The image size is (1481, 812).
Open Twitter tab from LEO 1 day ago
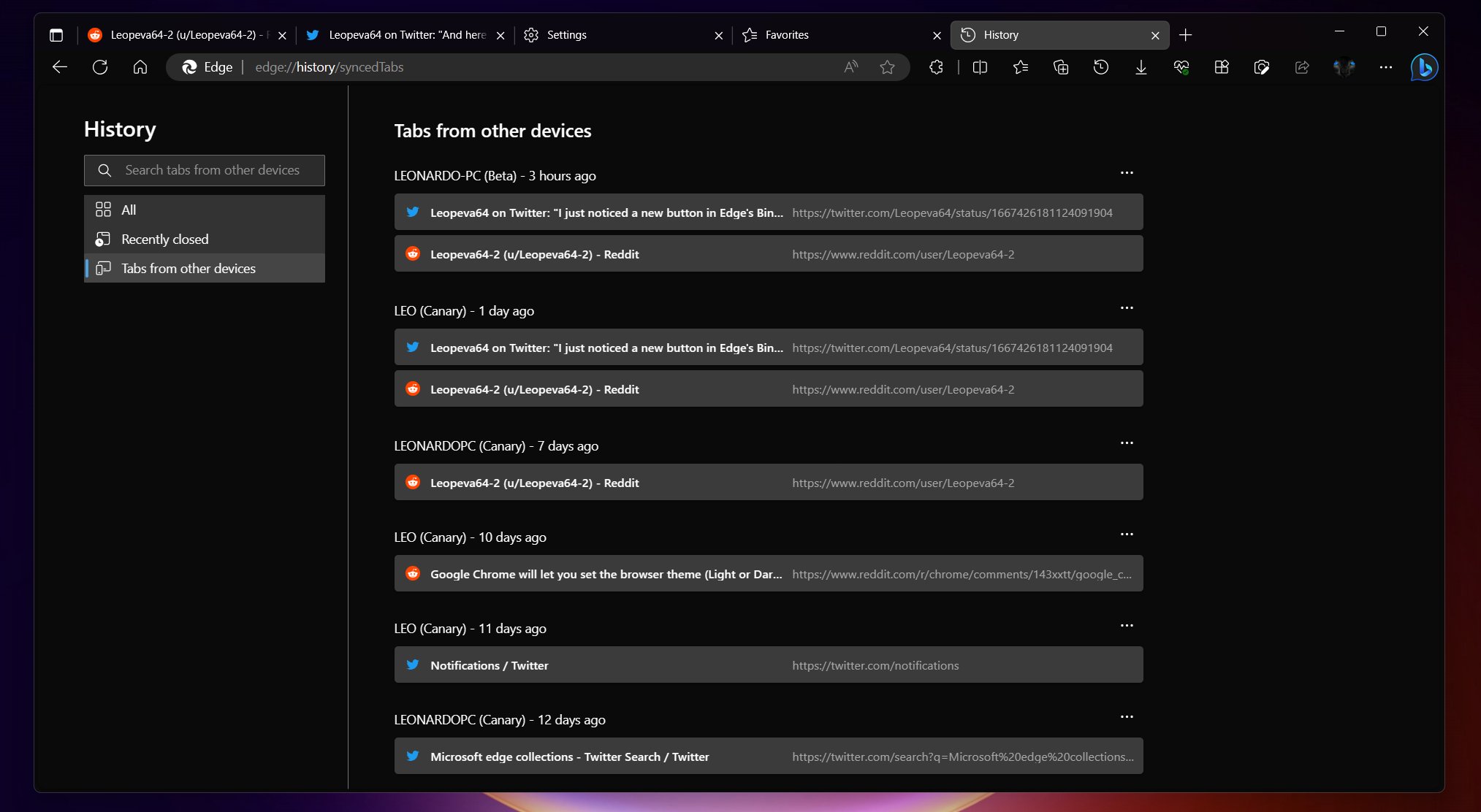click(x=769, y=348)
